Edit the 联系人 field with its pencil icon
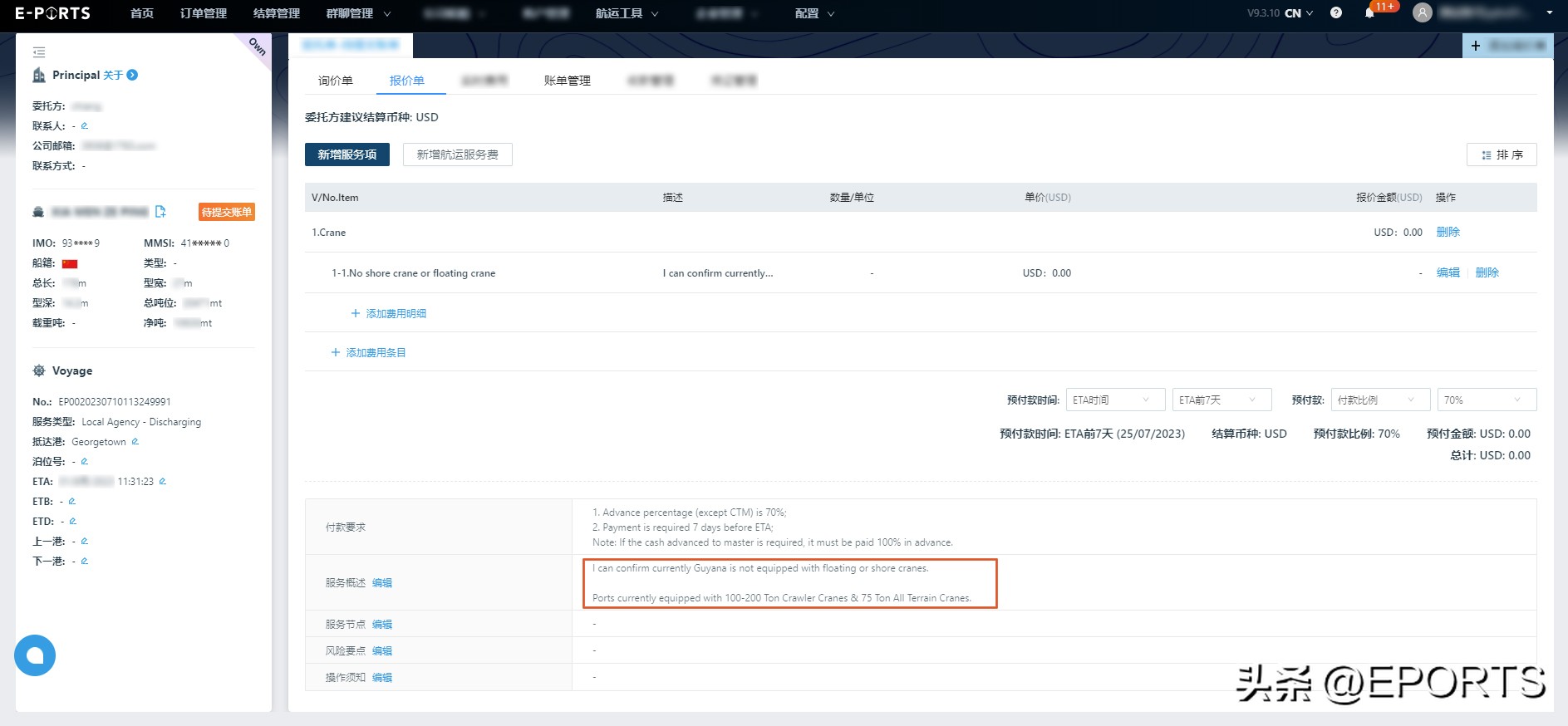This screenshot has height=726, width=1568. 84,126
